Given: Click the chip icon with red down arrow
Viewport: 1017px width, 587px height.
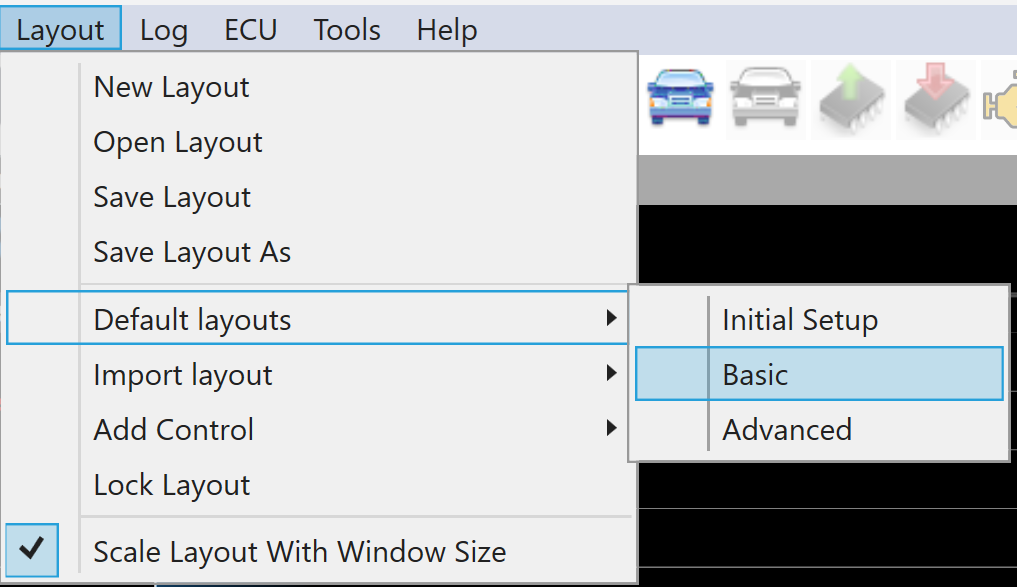Looking at the screenshot, I should click(936, 97).
